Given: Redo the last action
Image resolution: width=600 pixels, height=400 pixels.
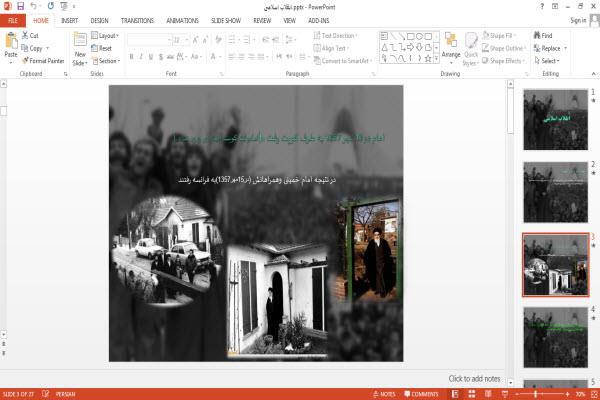Looking at the screenshot, I should (x=51, y=6).
